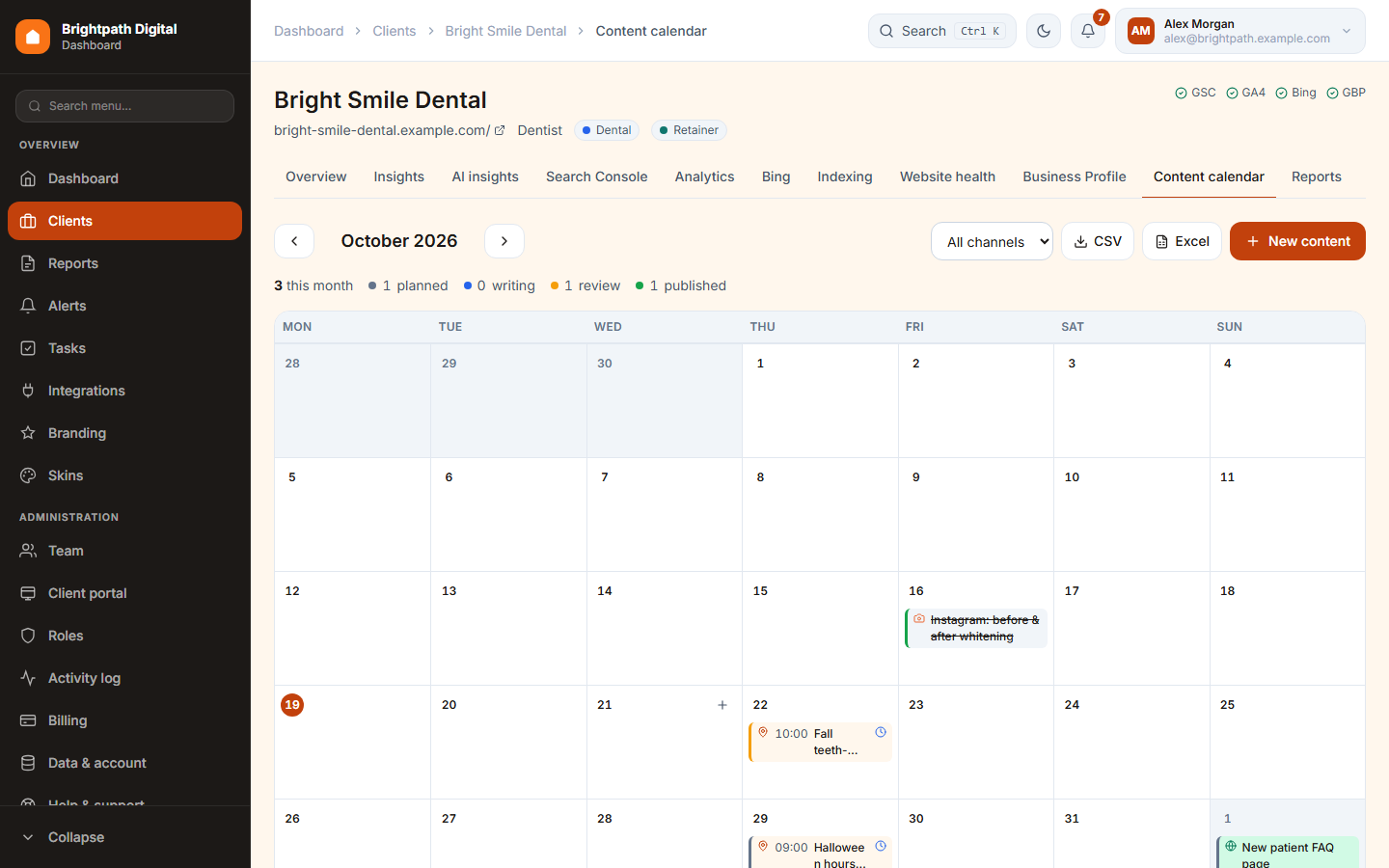
Task: Click the Tasks checkmark icon in sidebar
Action: tap(28, 348)
